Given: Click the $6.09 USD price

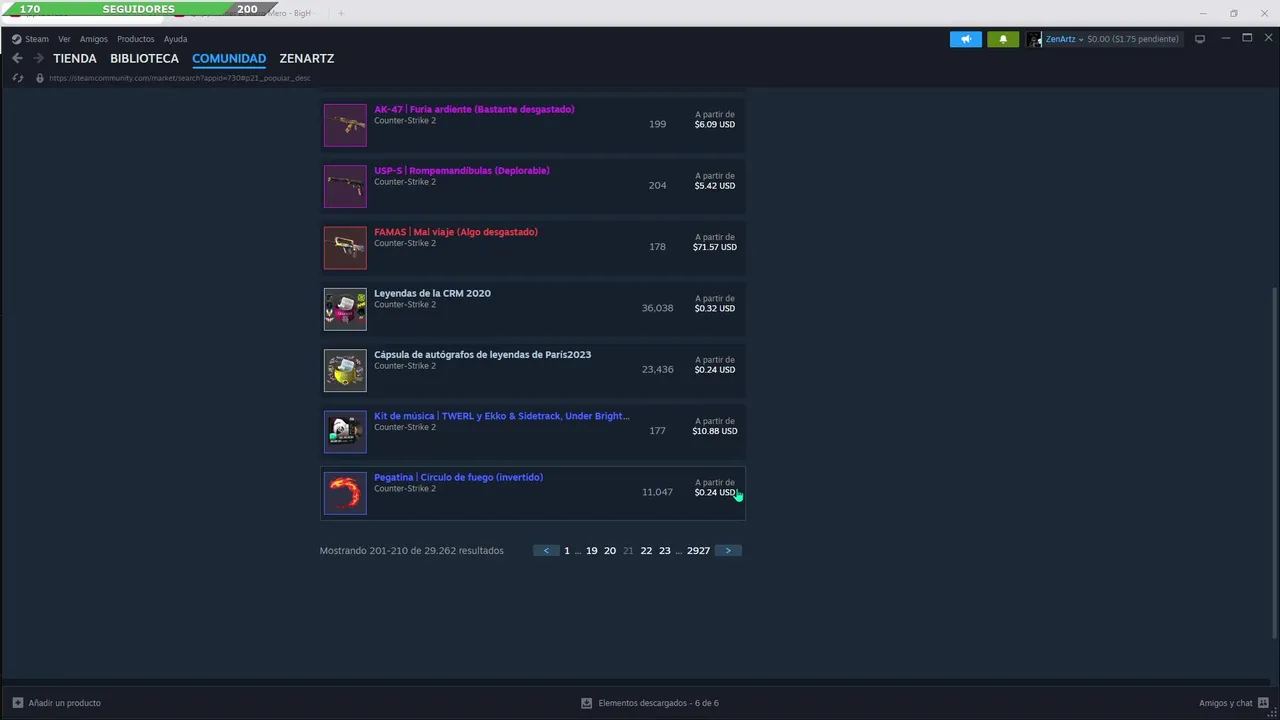Looking at the screenshot, I should [715, 124].
